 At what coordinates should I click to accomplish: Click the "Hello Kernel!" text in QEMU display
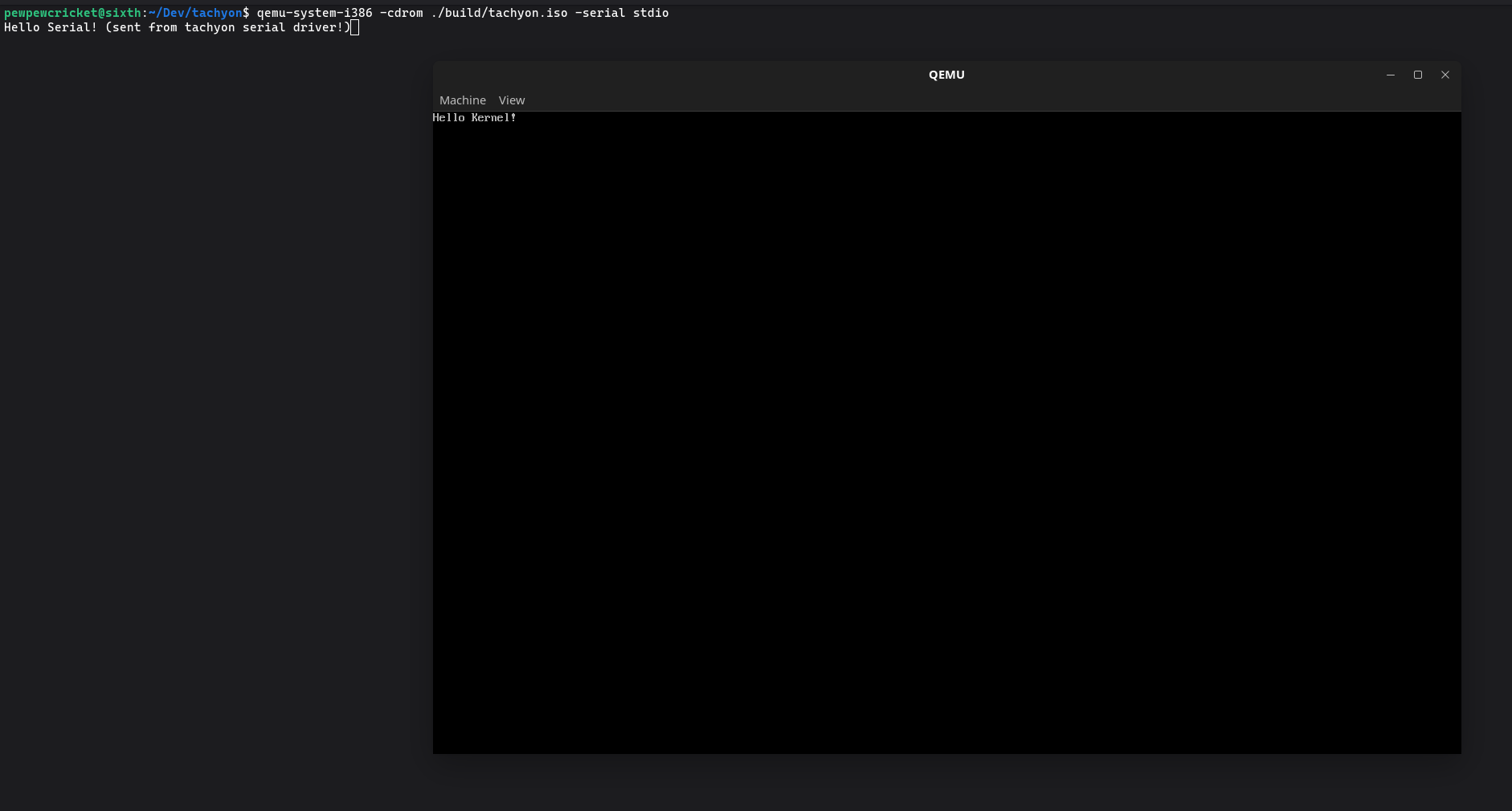[x=474, y=117]
